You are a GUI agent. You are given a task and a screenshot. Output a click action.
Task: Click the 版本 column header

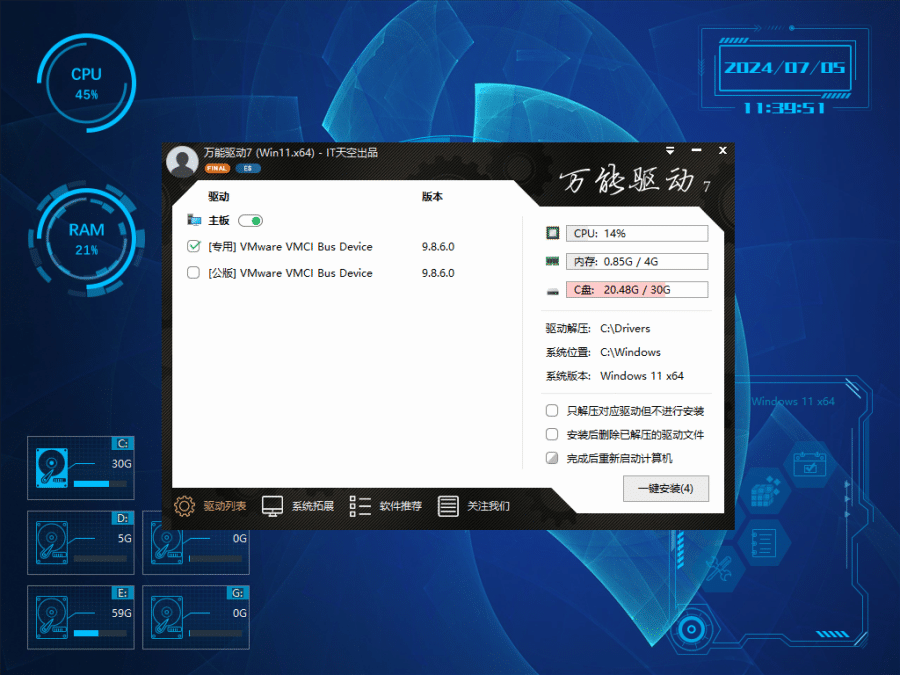point(432,196)
